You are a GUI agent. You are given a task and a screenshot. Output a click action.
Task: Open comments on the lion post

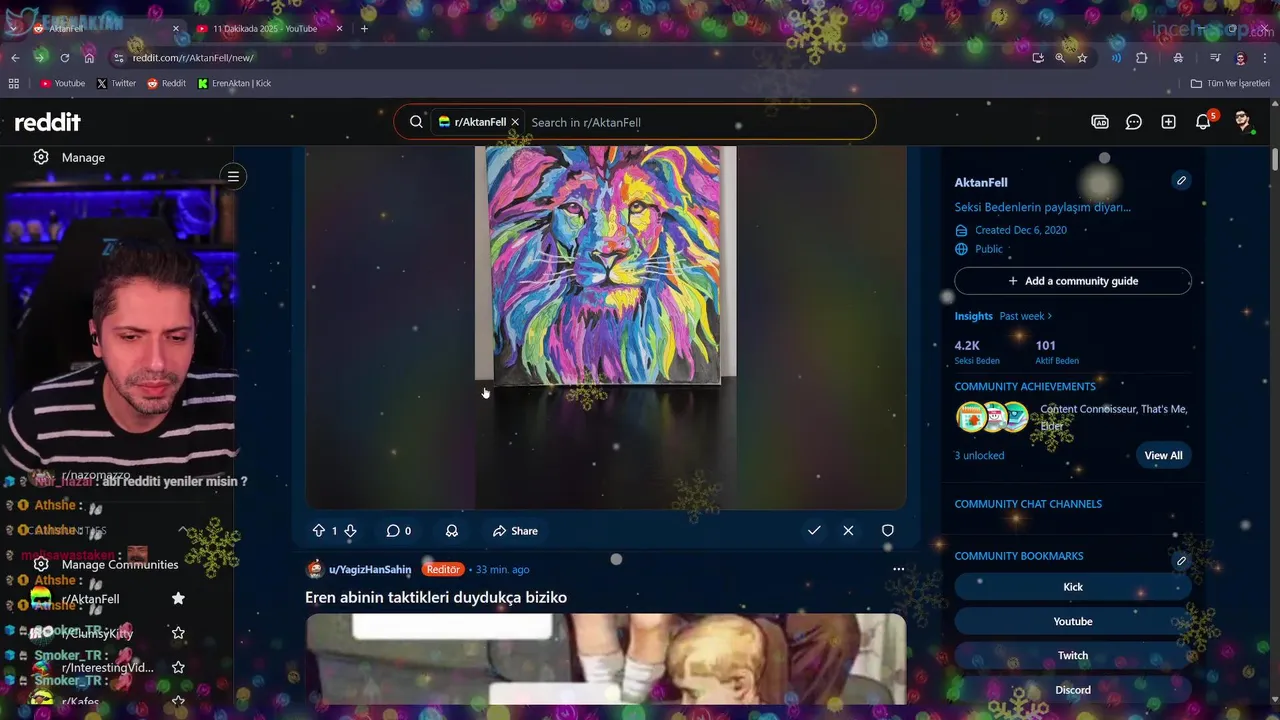(x=399, y=531)
